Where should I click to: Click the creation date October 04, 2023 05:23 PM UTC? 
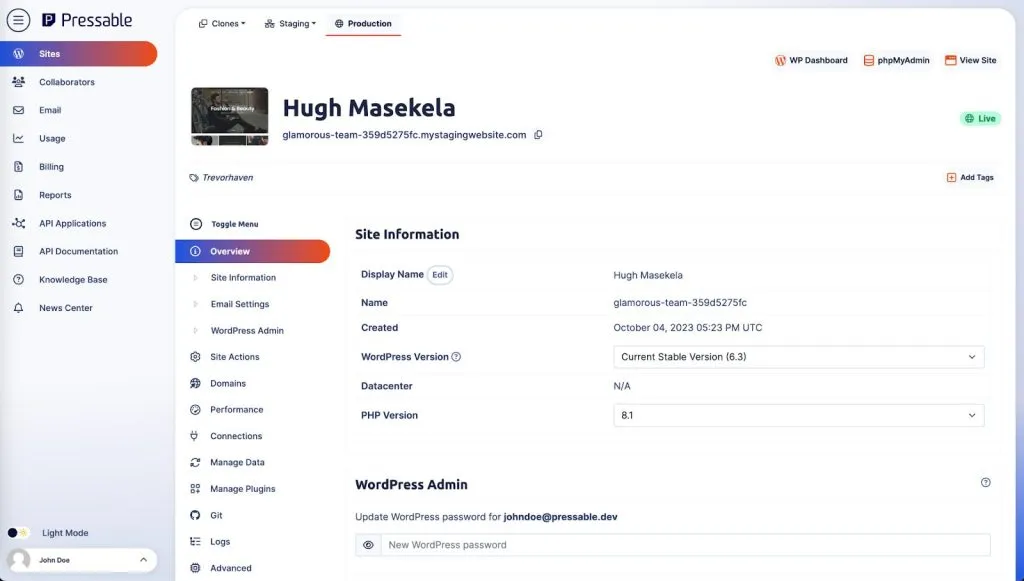point(688,328)
